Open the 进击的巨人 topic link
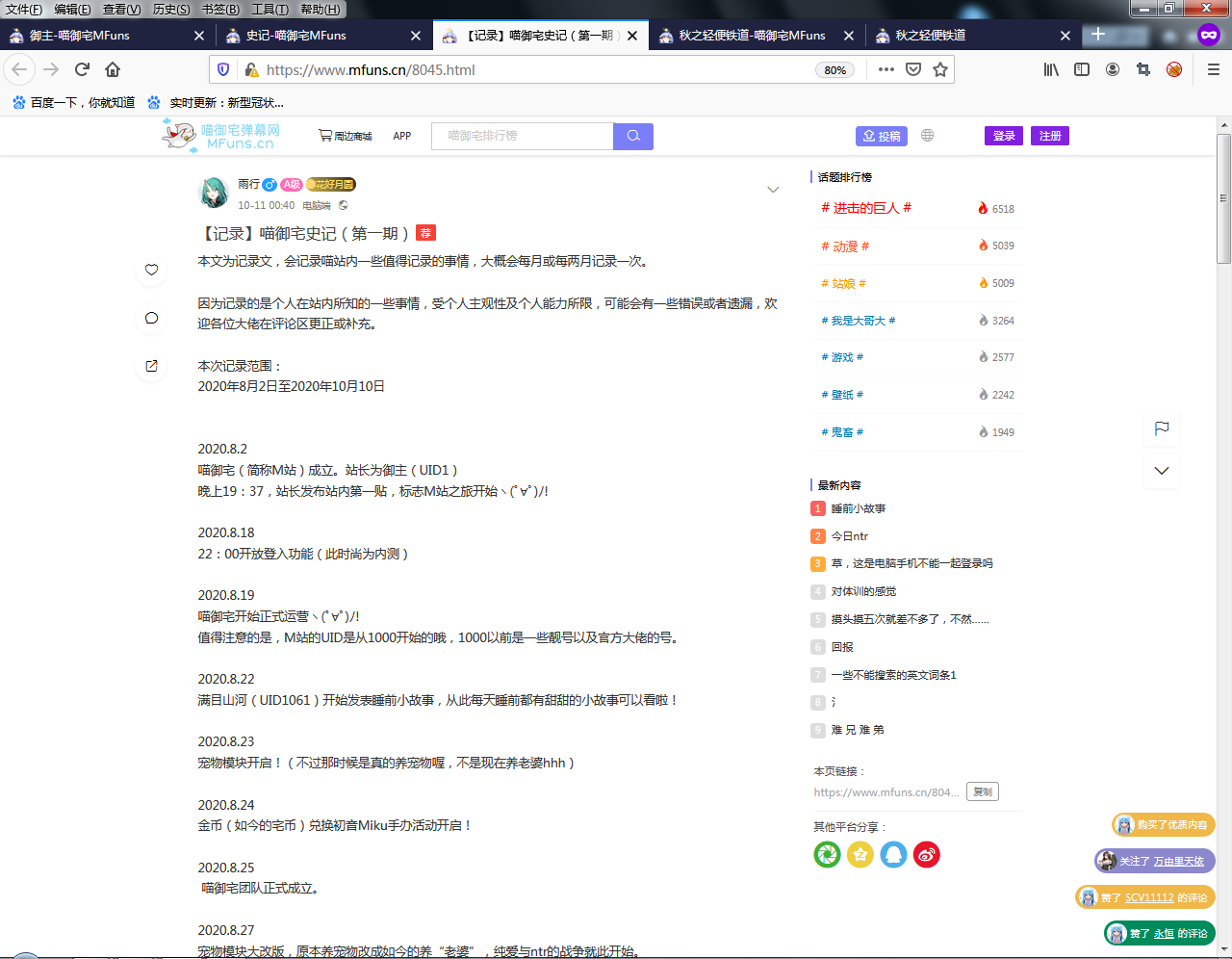The width and height of the screenshot is (1232, 959). coord(865,208)
